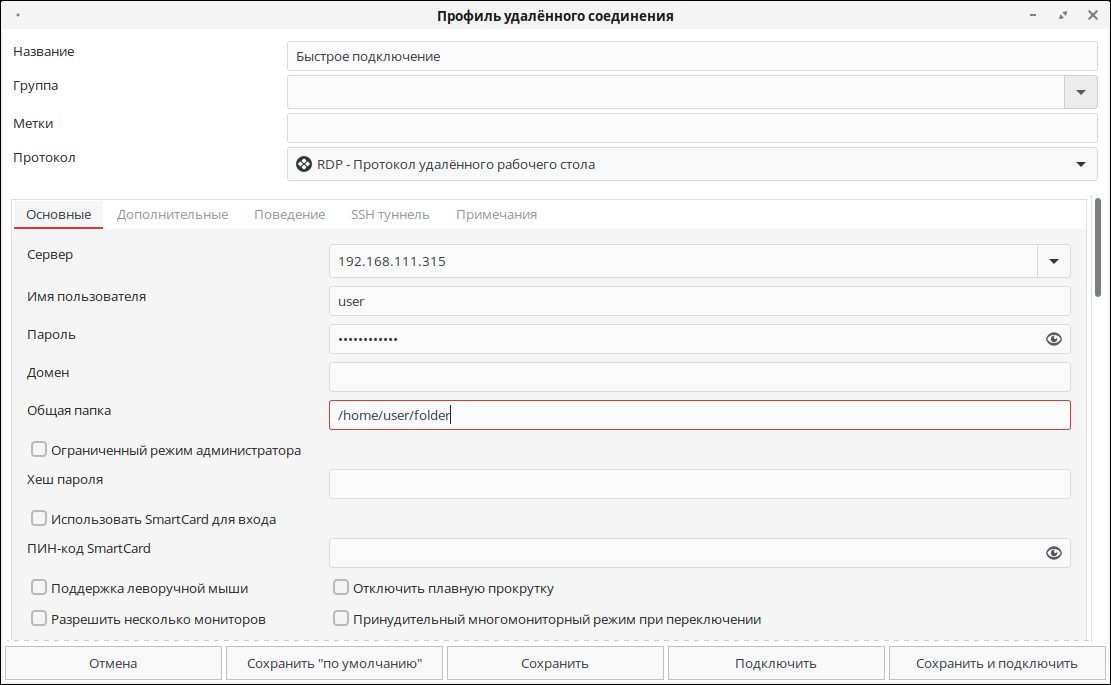Viewport: 1111px width, 685px height.
Task: Enable Поддержка леворучной мыши option
Action: click(39, 587)
